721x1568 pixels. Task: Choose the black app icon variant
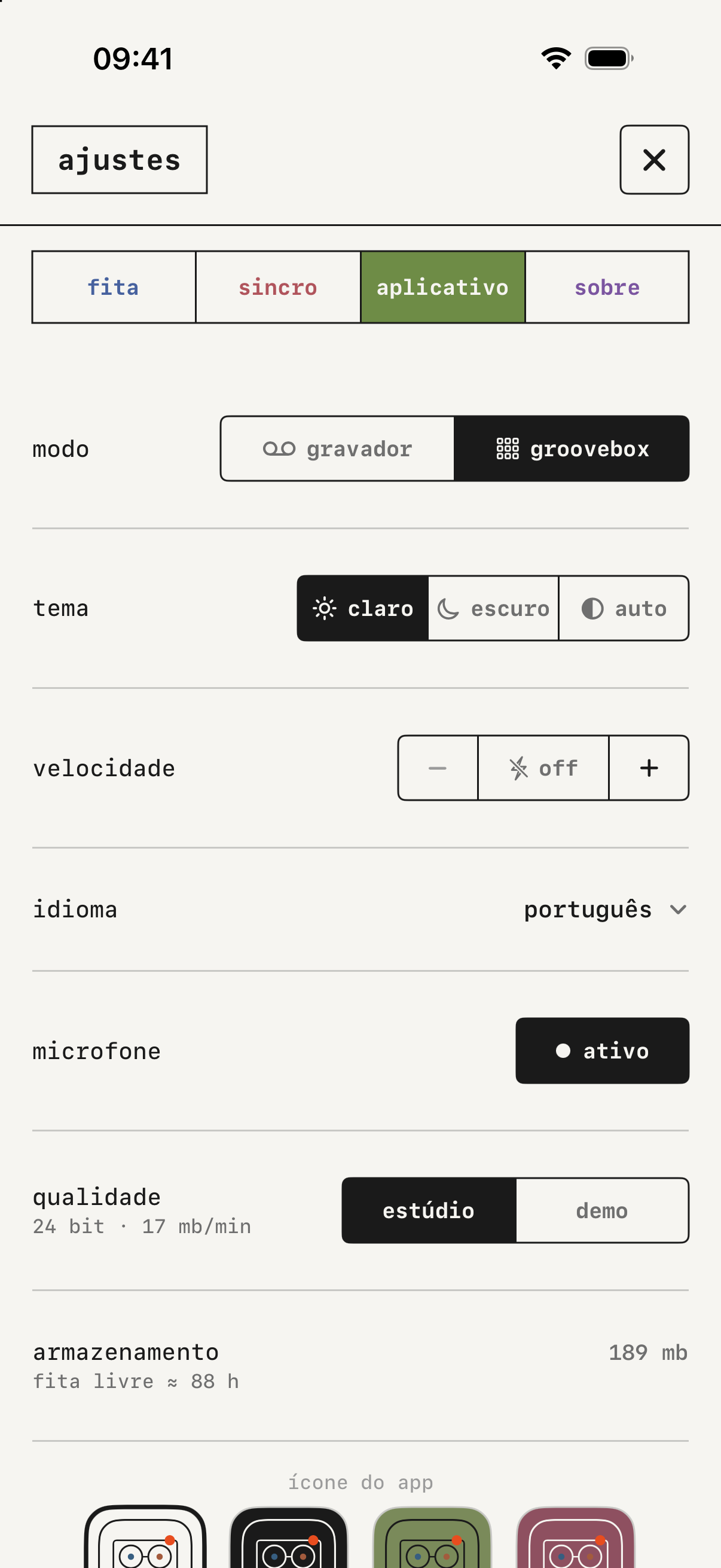(288, 1536)
